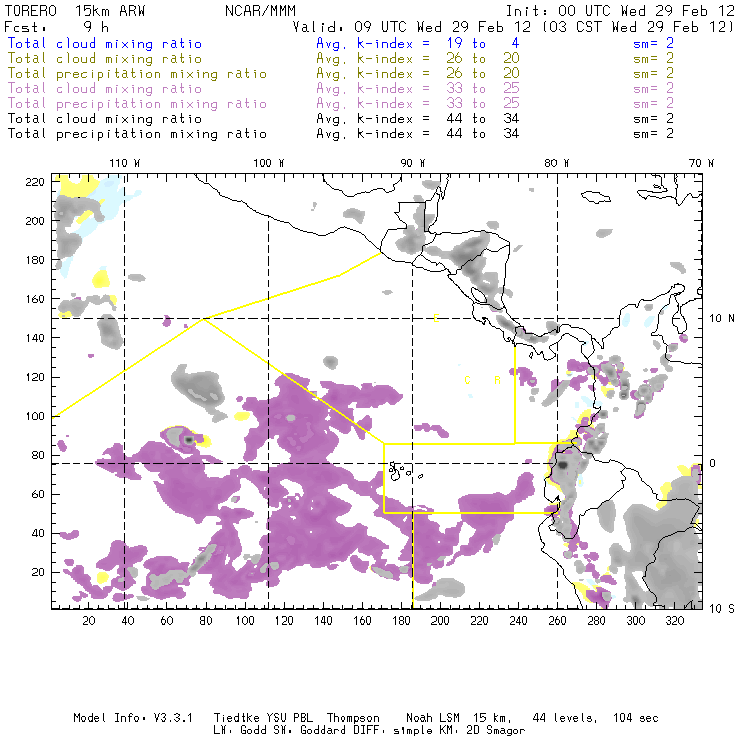Click the 'Model Info: V3.3.1' text
This screenshot has height=740, width=740.
coord(133,718)
